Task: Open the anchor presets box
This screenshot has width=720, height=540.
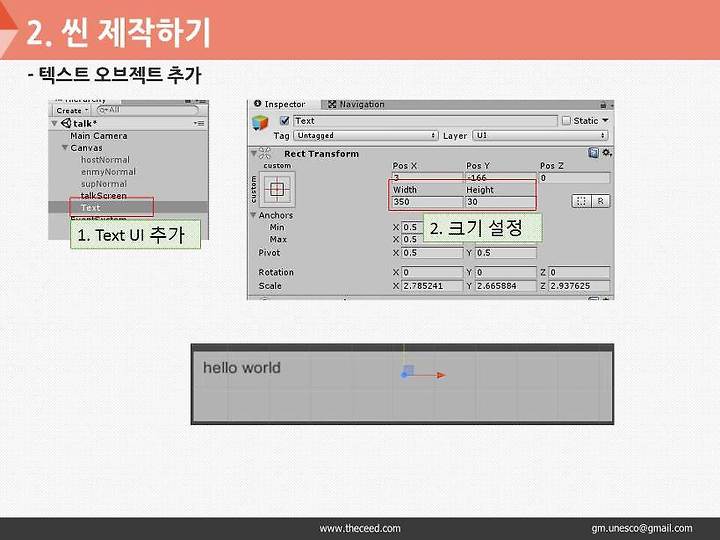Action: [x=277, y=189]
